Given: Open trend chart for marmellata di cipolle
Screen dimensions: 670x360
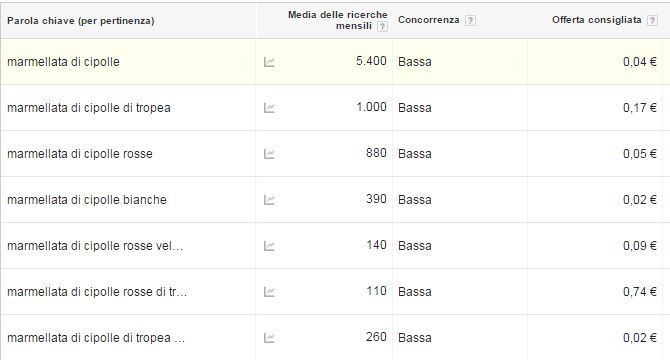Looking at the screenshot, I should 269,62.
